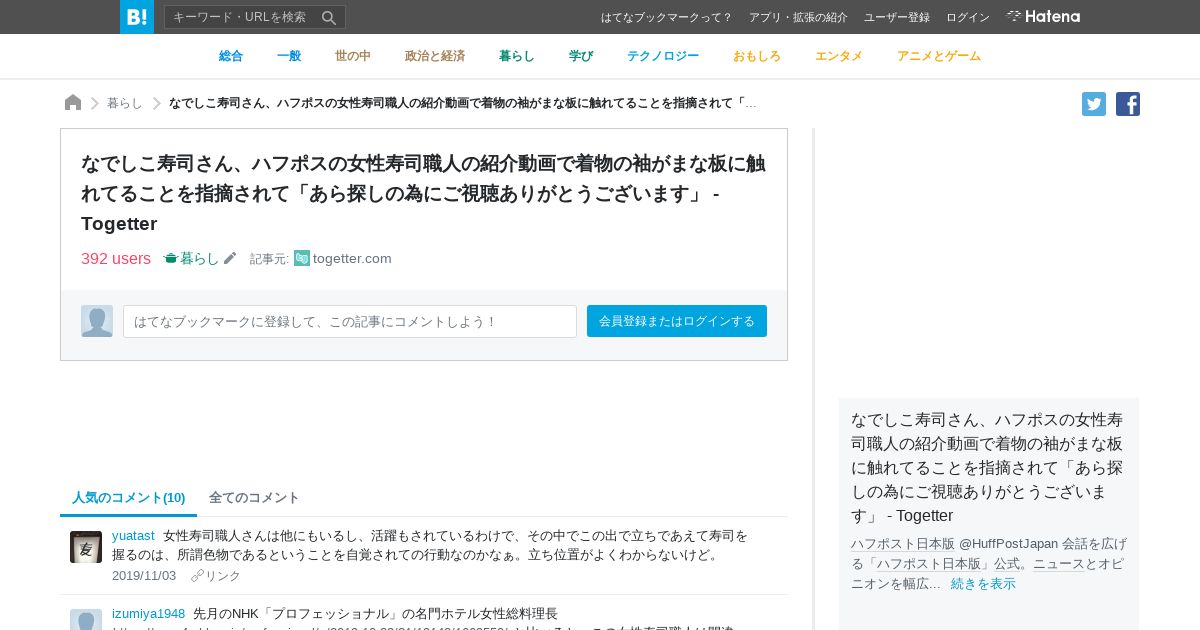Click 暮らし in the breadcrumb
Viewport: 1200px width, 630px height.
pyautogui.click(x=125, y=103)
